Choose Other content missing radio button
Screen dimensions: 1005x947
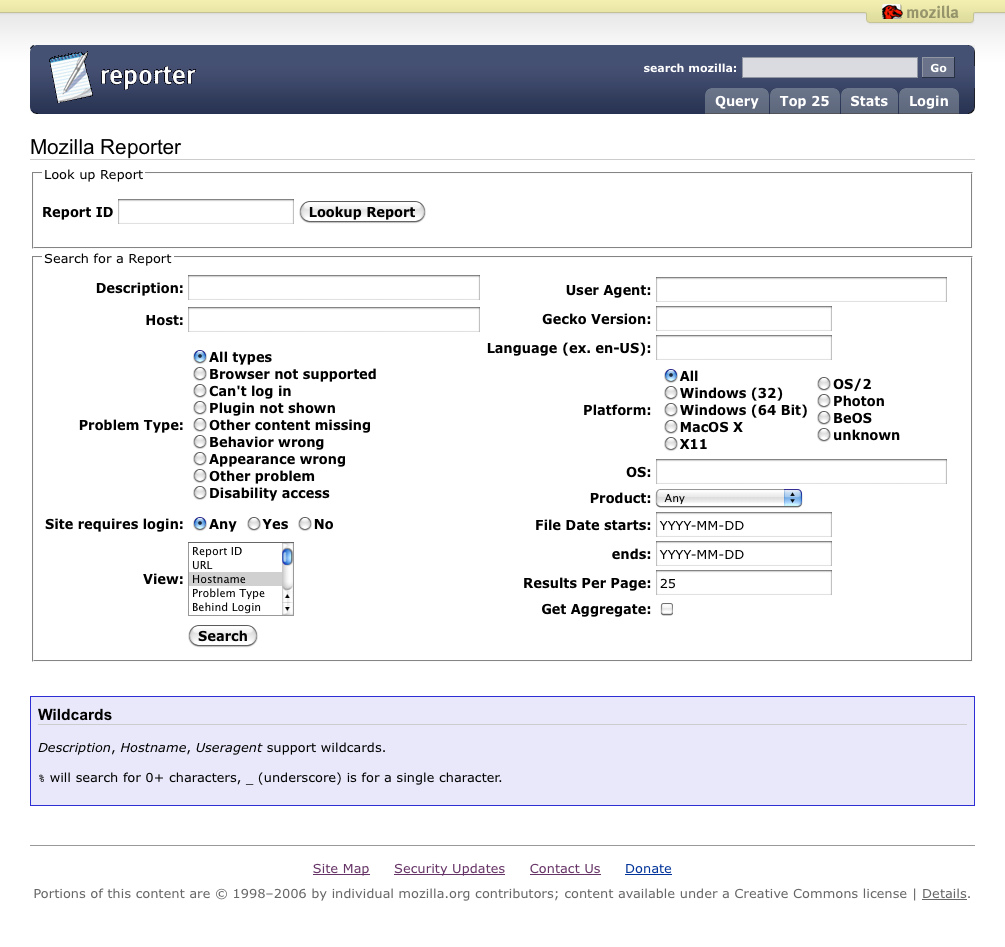pos(200,425)
